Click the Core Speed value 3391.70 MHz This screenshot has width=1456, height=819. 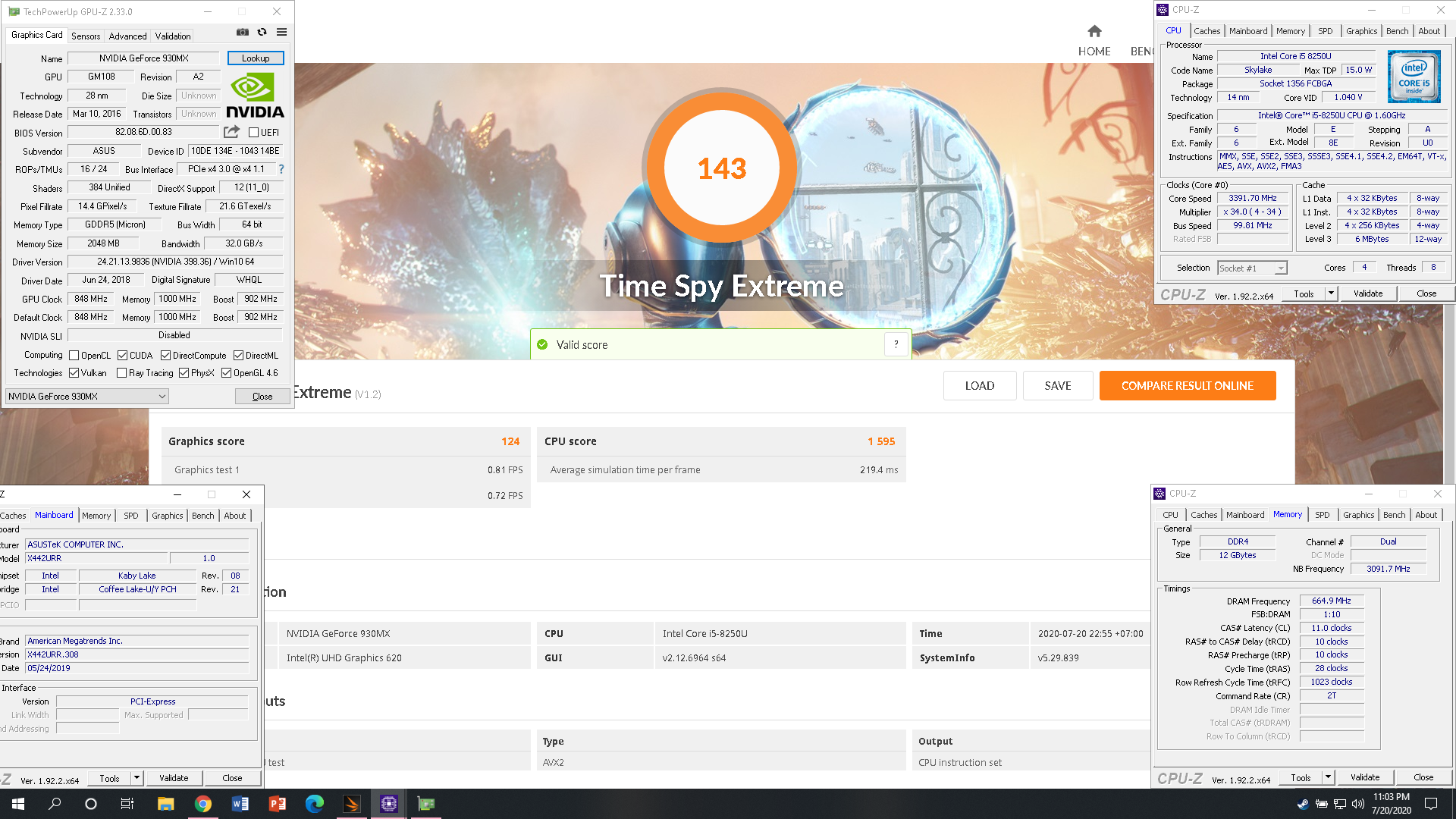point(1253,198)
